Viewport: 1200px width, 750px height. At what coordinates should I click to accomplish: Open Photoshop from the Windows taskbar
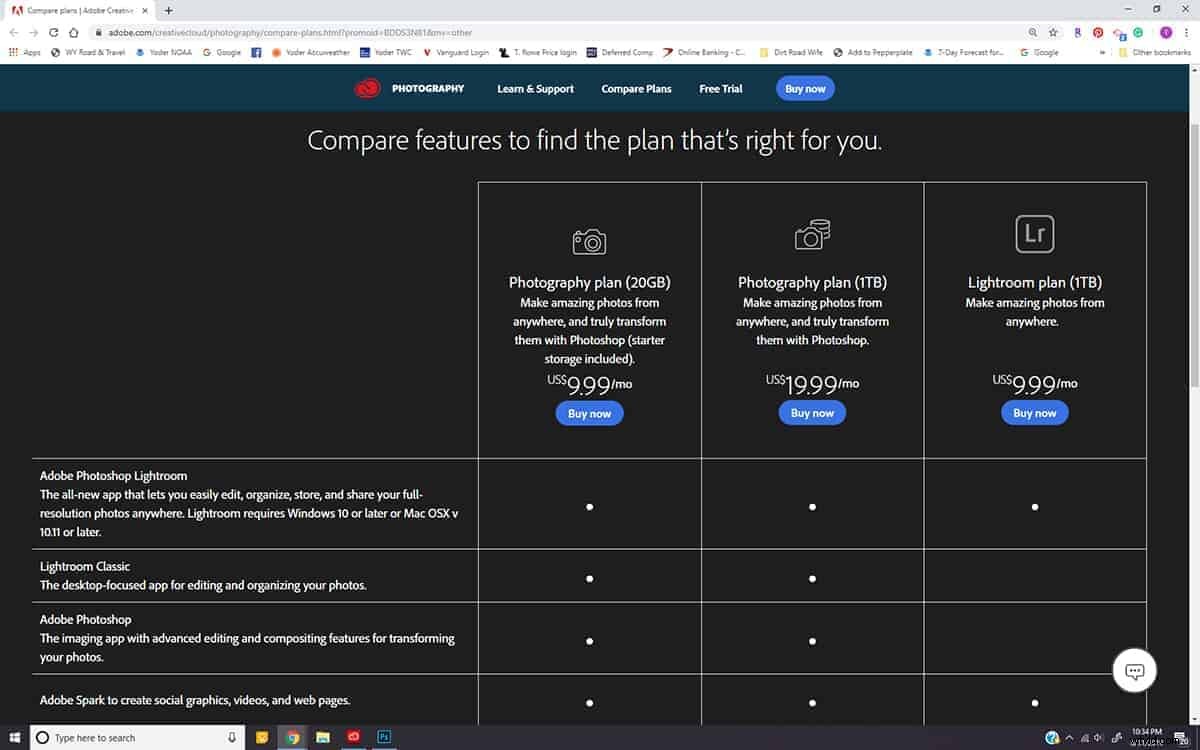pos(383,737)
